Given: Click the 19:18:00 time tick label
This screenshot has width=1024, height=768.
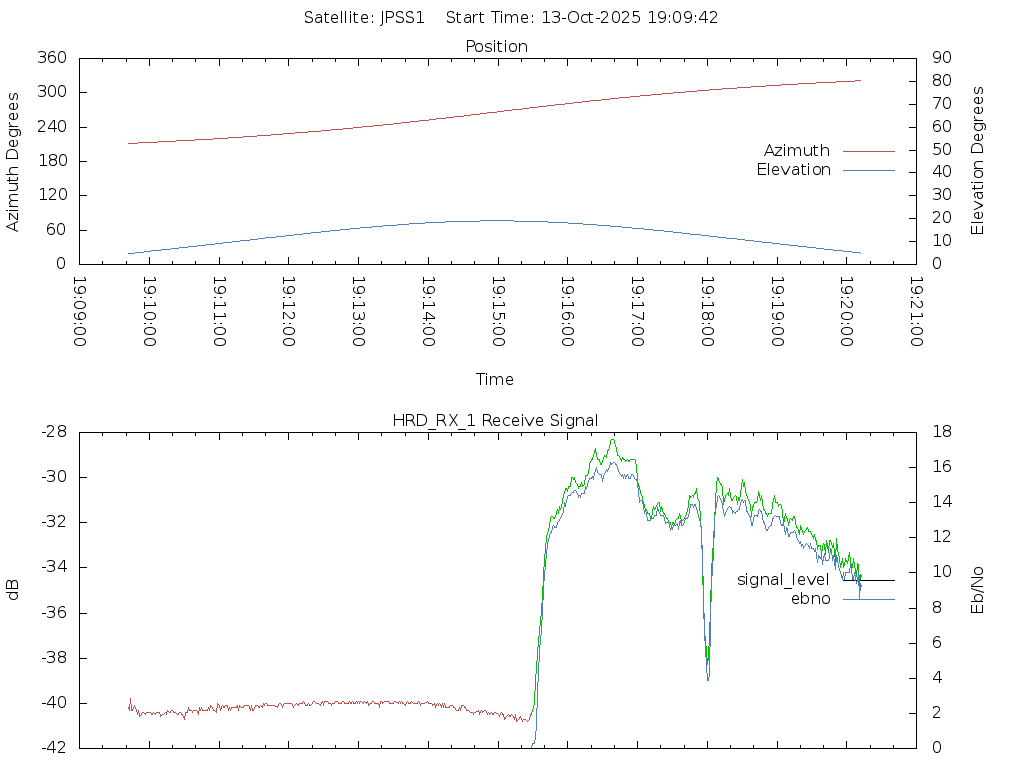Looking at the screenshot, I should (707, 312).
